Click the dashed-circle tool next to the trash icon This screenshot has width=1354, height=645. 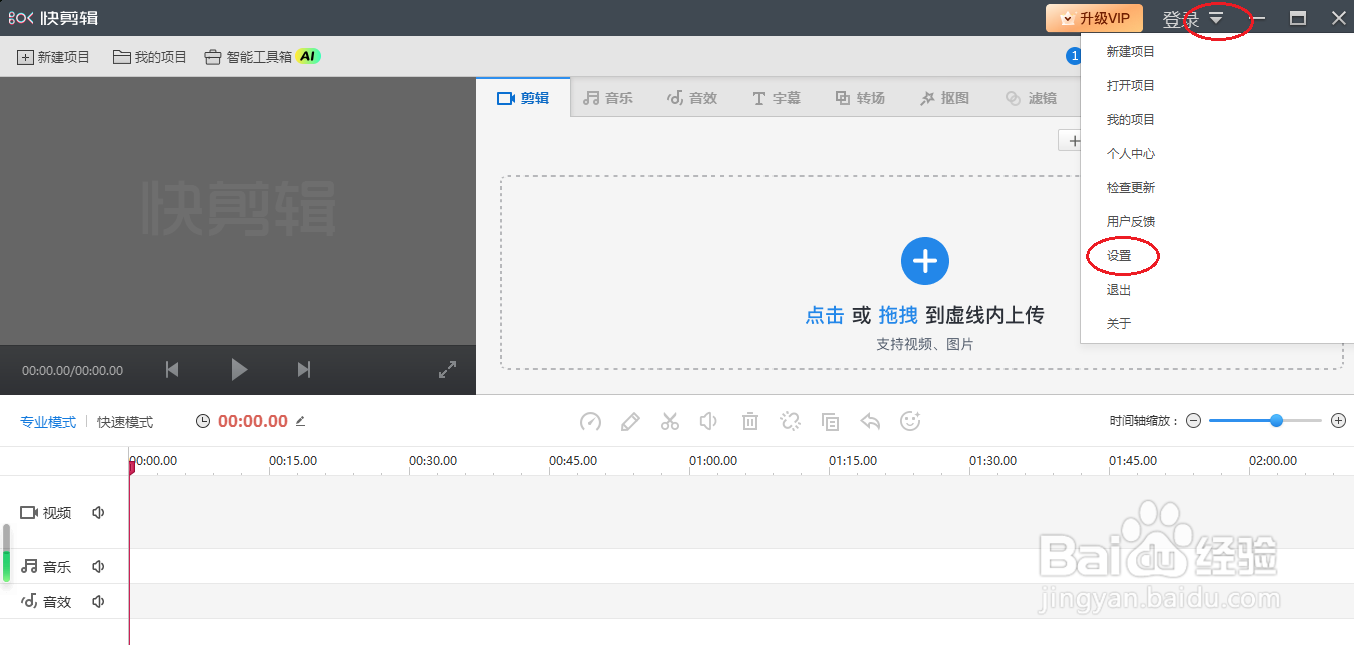790,422
